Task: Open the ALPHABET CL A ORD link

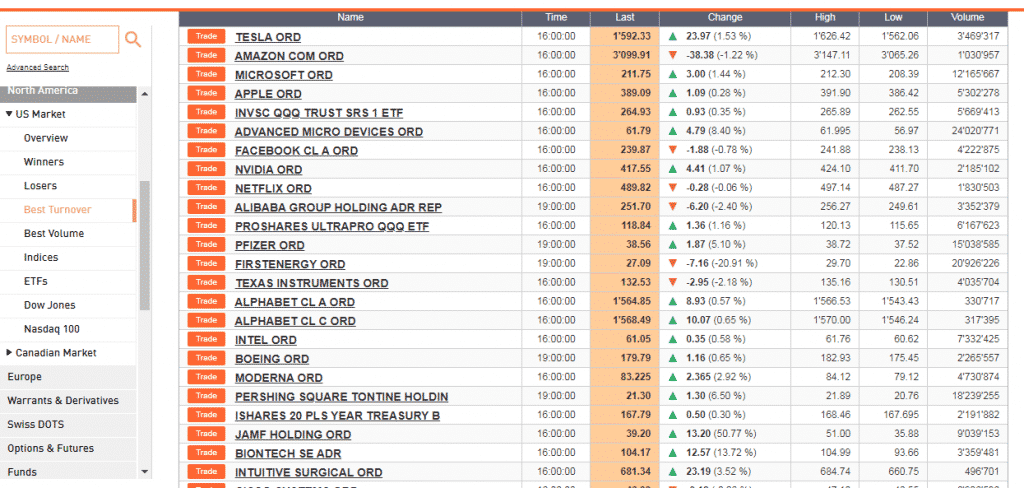Action: click(x=295, y=302)
